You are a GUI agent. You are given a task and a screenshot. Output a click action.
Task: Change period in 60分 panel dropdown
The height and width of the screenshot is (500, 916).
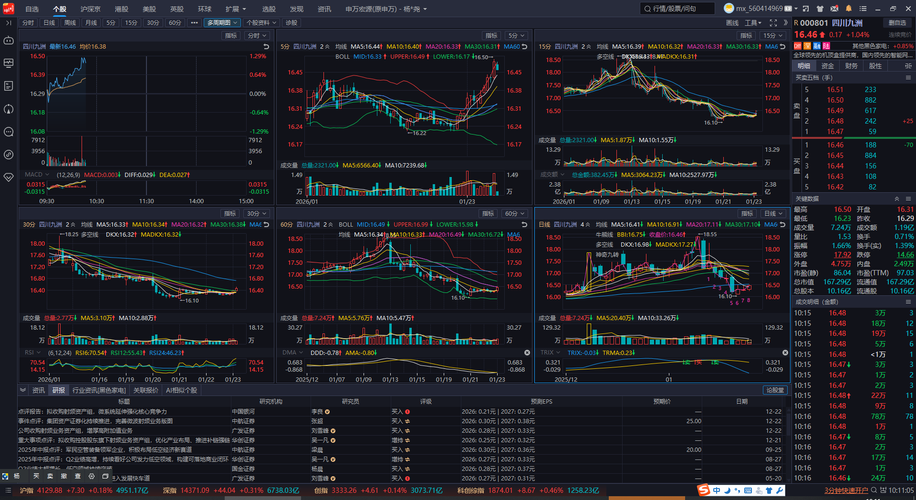tap(515, 214)
